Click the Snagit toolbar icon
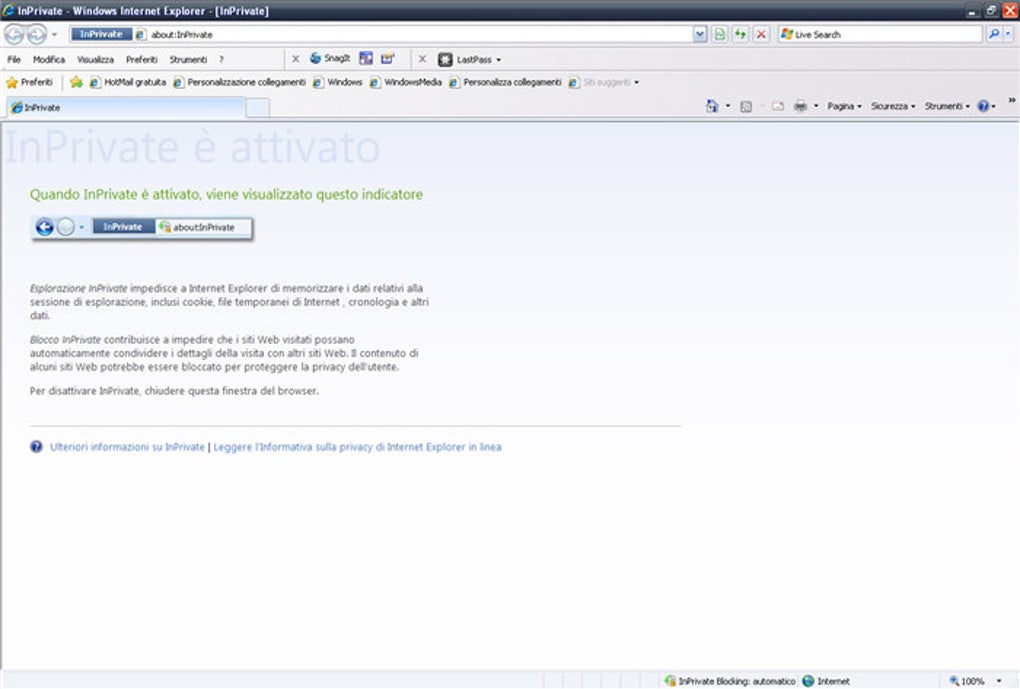The width and height of the screenshot is (1020, 689). tap(330, 59)
